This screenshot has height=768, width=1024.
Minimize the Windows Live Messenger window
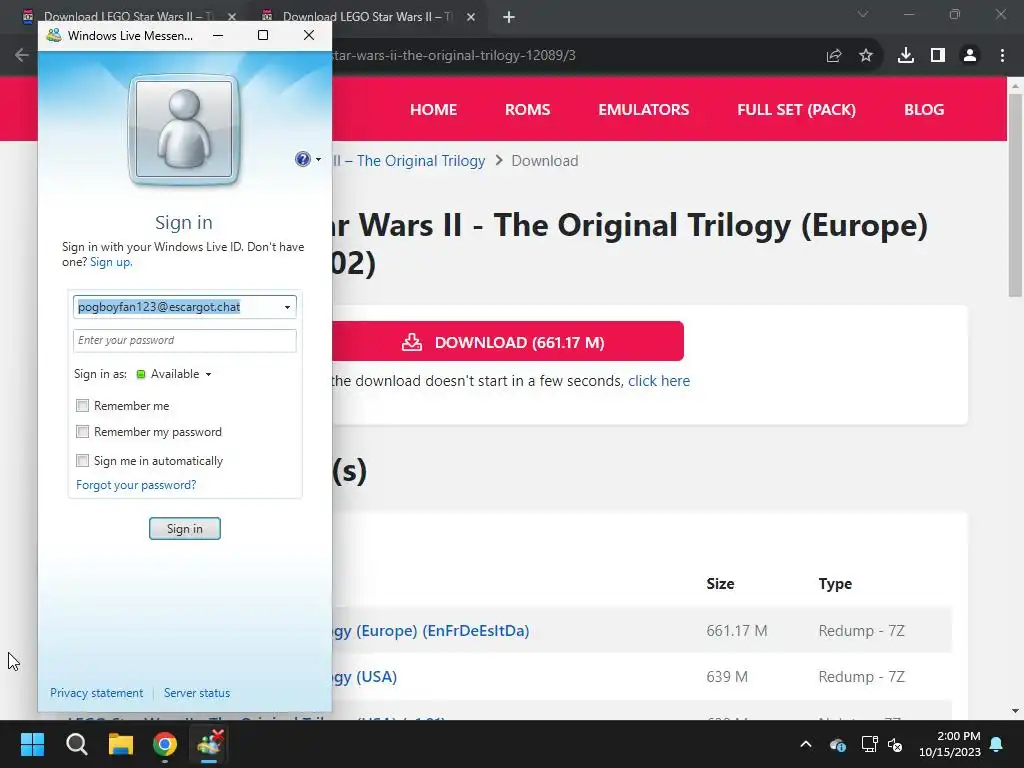[218, 35]
